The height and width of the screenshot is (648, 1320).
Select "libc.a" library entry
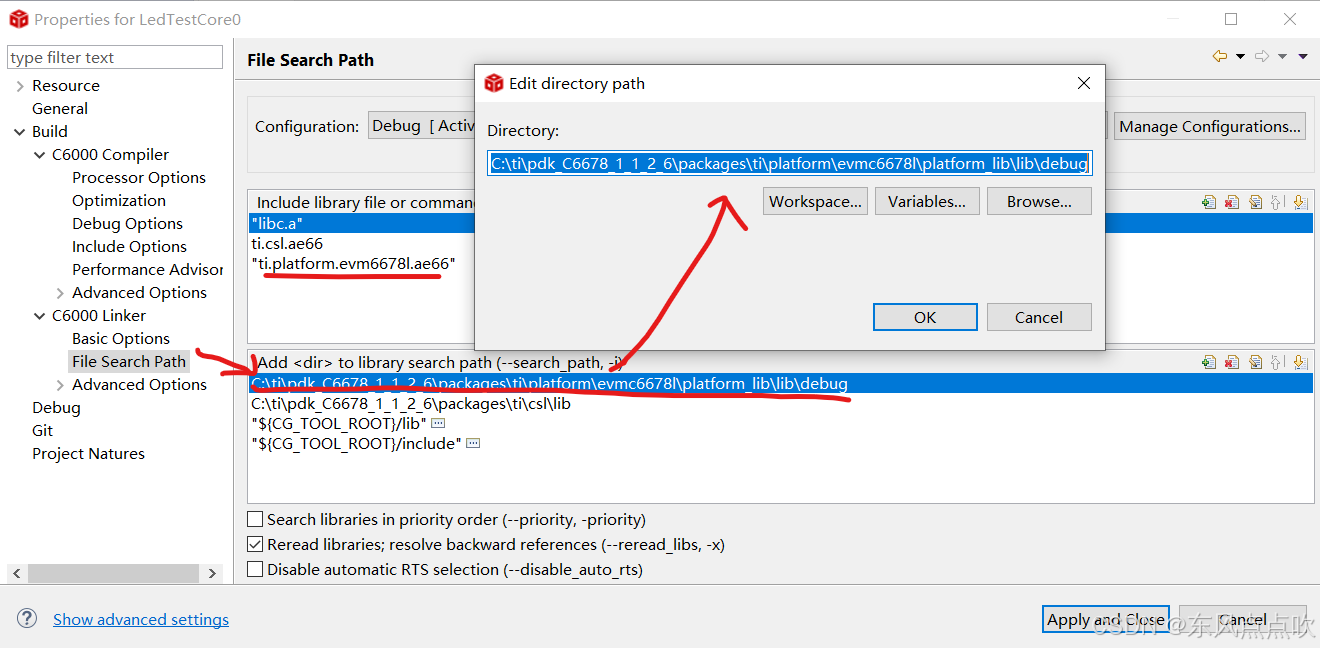[x=780, y=223]
